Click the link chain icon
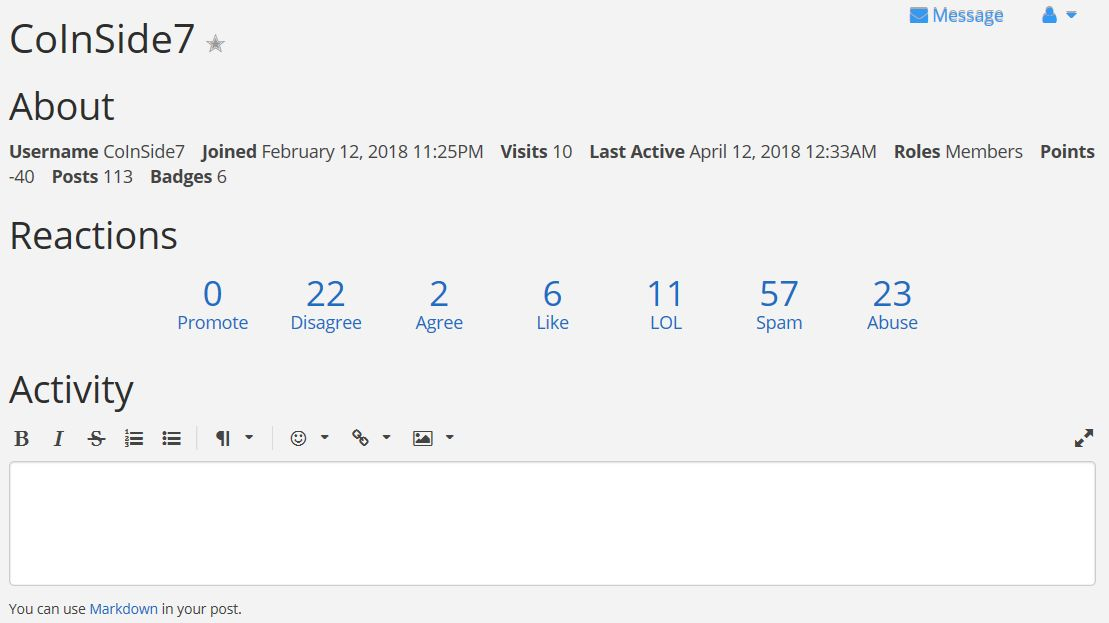Screen dimensions: 1109x623 [360, 438]
